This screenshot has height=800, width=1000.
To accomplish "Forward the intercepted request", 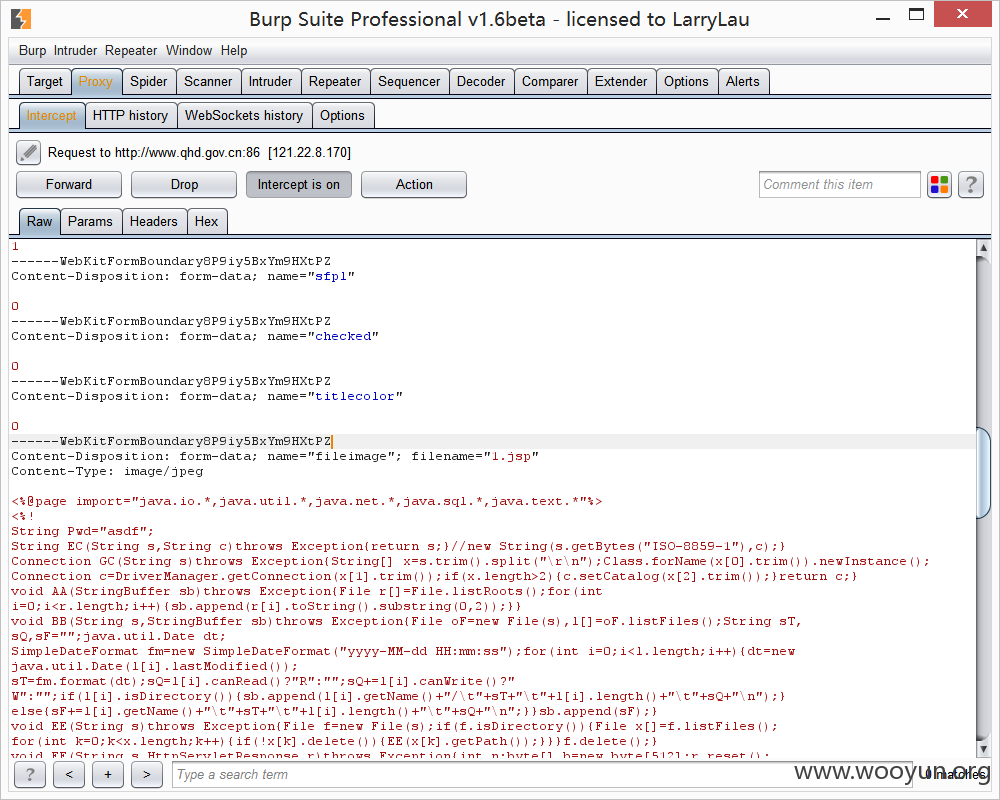I will coord(69,184).
